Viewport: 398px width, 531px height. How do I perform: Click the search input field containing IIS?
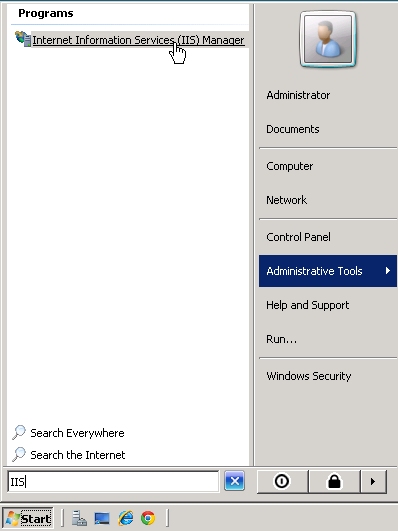click(113, 481)
